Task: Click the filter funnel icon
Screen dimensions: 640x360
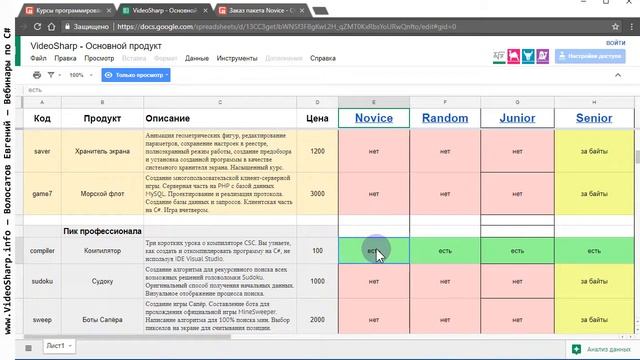Action: point(51,75)
